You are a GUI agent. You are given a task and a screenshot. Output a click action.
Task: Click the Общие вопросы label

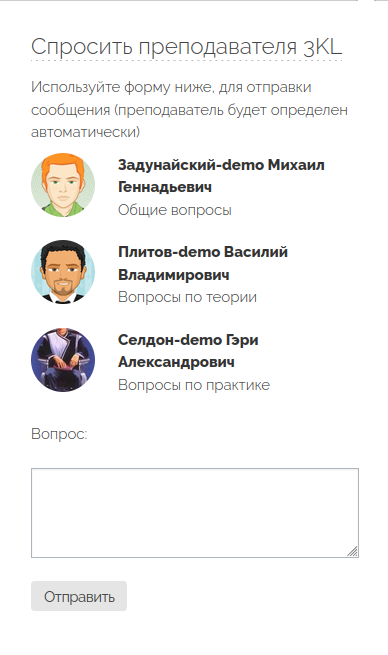(175, 210)
